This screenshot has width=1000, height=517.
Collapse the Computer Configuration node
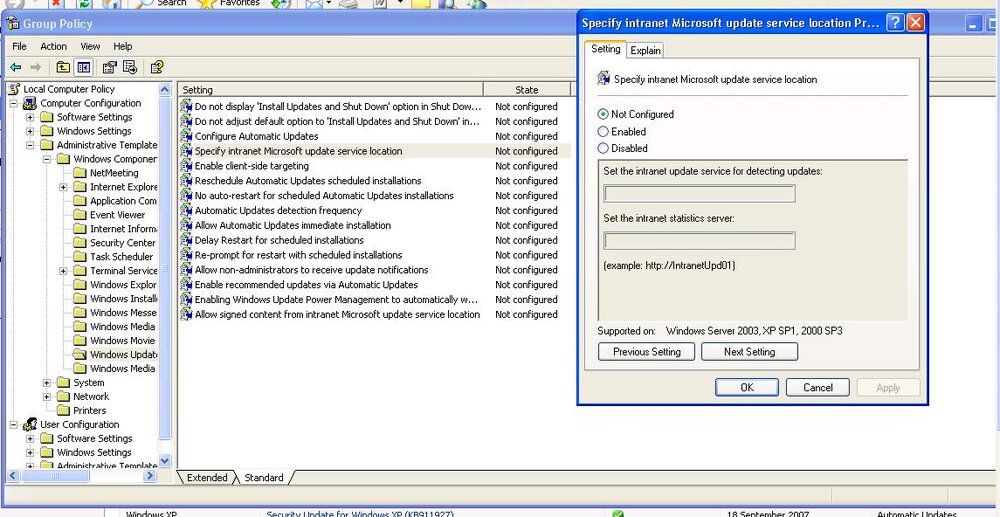click(x=13, y=103)
